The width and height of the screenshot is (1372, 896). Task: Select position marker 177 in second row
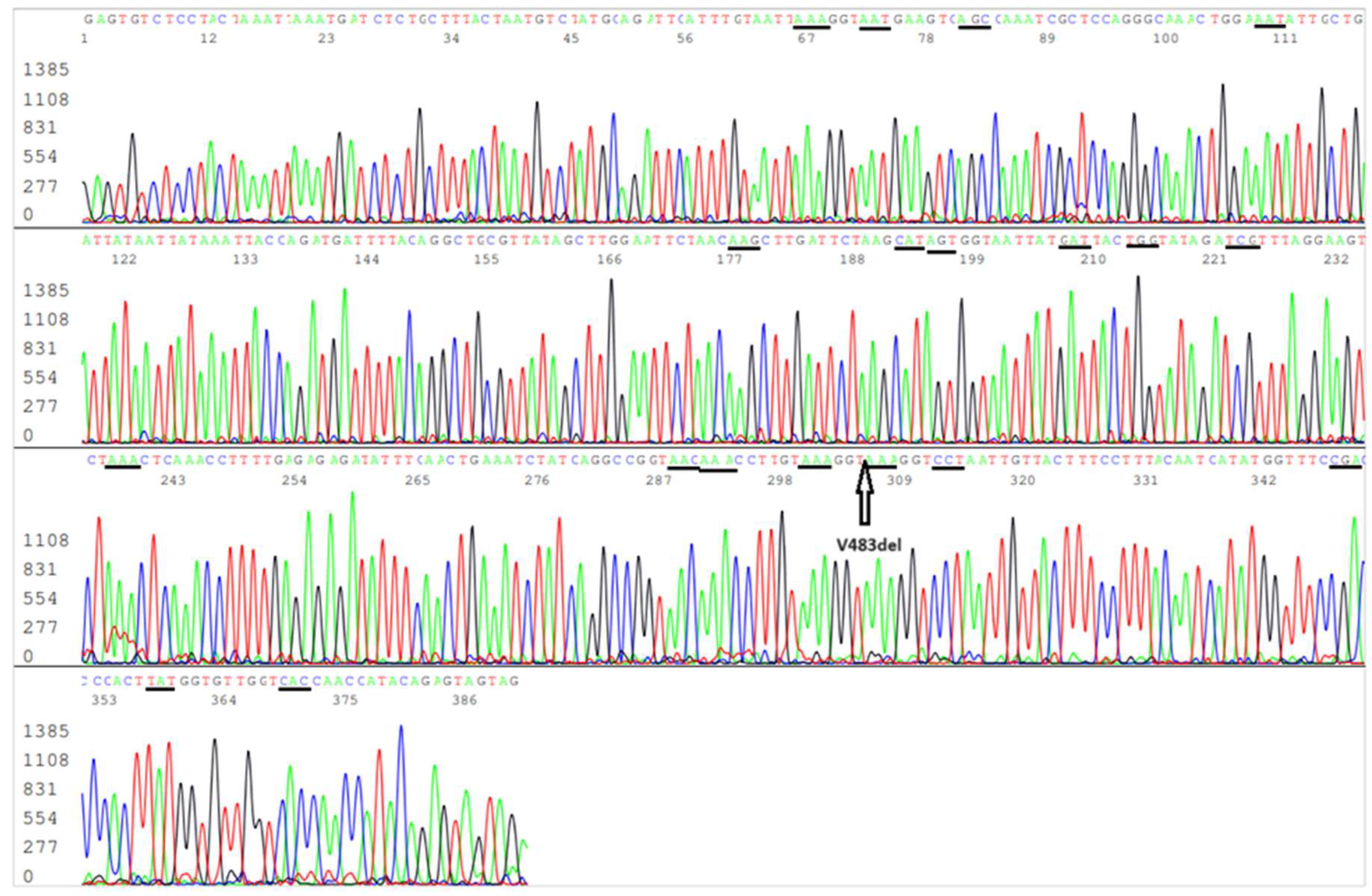(x=729, y=259)
